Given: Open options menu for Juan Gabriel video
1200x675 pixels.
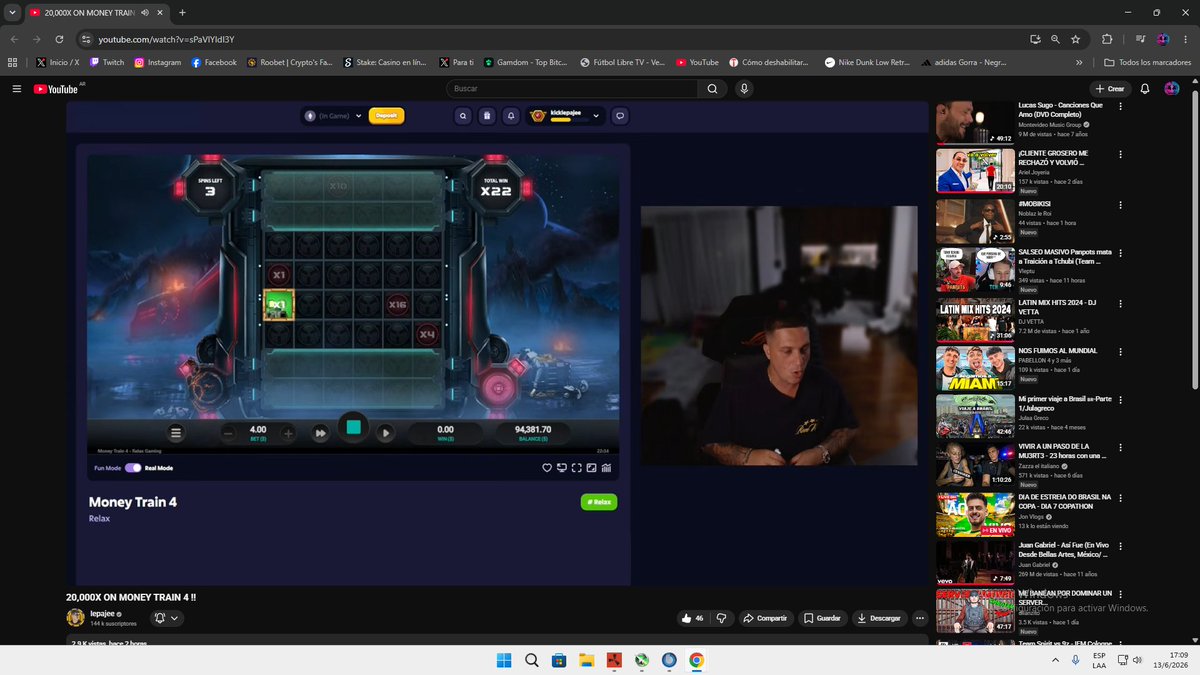Looking at the screenshot, I should point(1121,549).
